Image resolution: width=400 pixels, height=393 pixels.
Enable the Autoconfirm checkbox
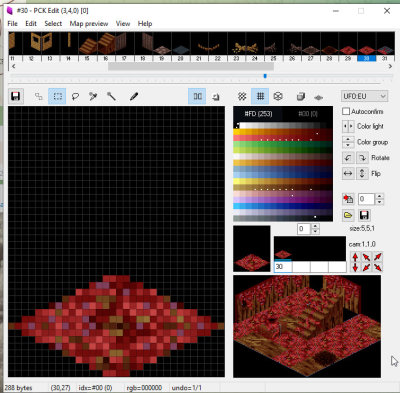pyautogui.click(x=346, y=111)
